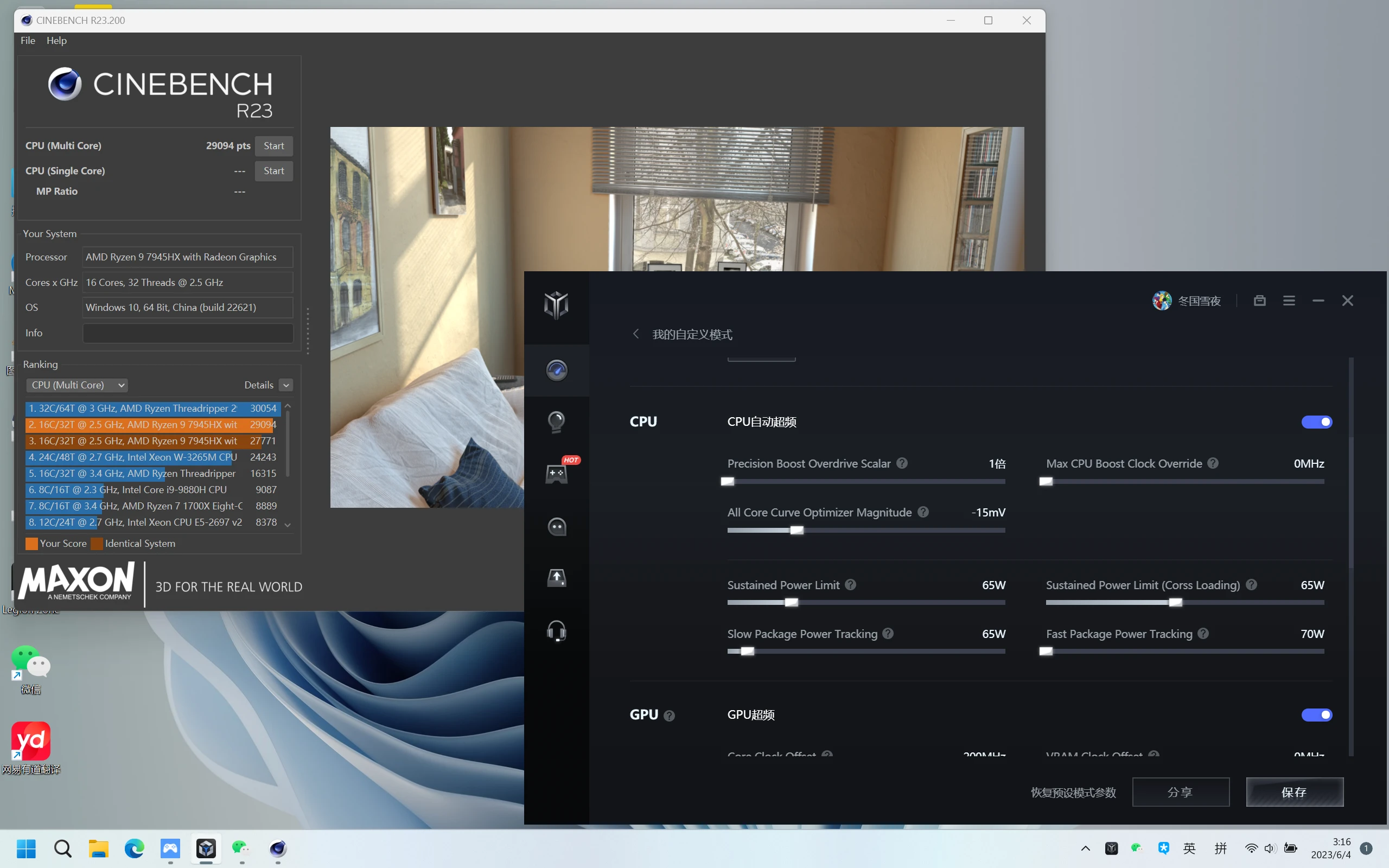Image resolution: width=1389 pixels, height=868 pixels.
Task: Open the File menu in Cinebench
Action: (28, 41)
